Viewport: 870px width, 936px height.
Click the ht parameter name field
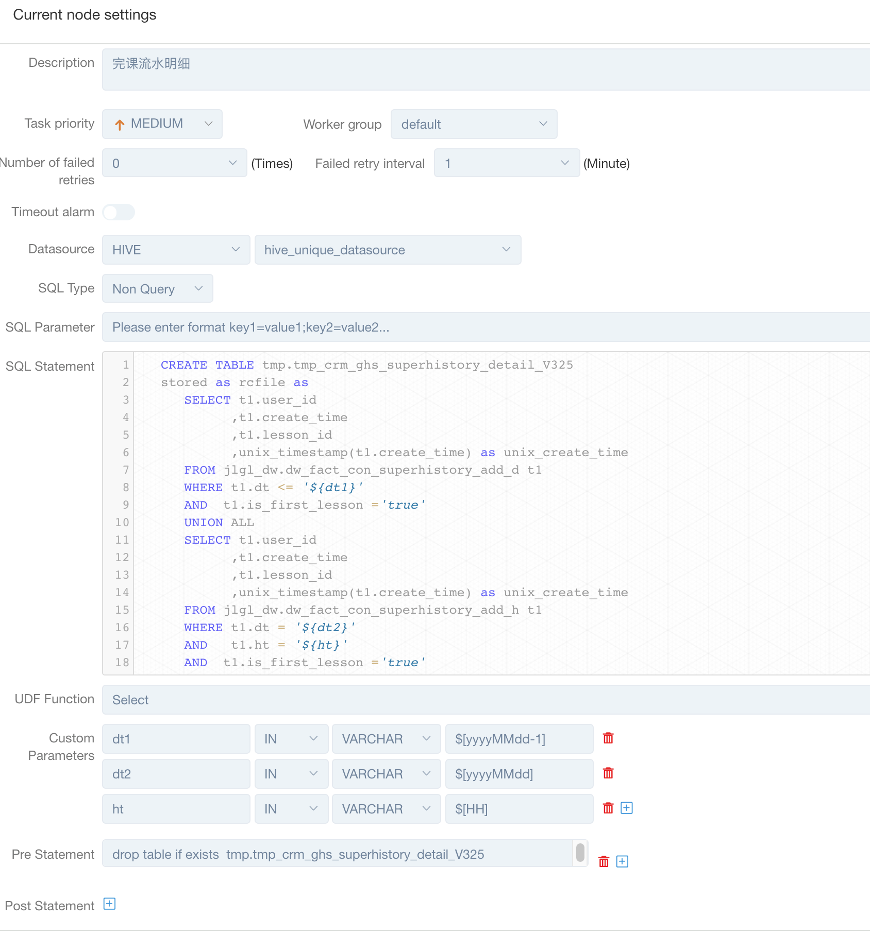(176, 809)
